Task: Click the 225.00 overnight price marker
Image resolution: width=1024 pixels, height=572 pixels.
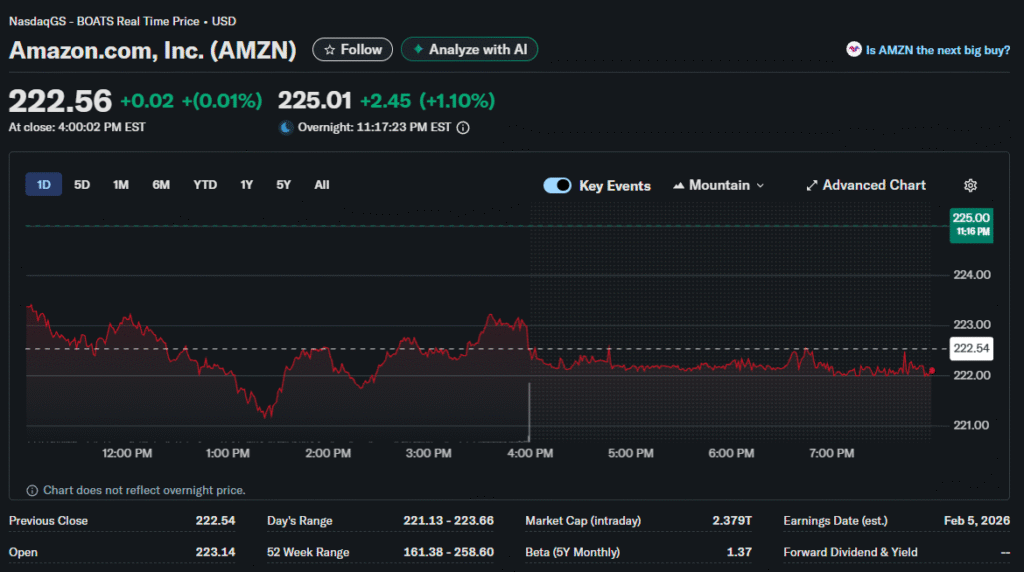Action: pyautogui.click(x=971, y=223)
